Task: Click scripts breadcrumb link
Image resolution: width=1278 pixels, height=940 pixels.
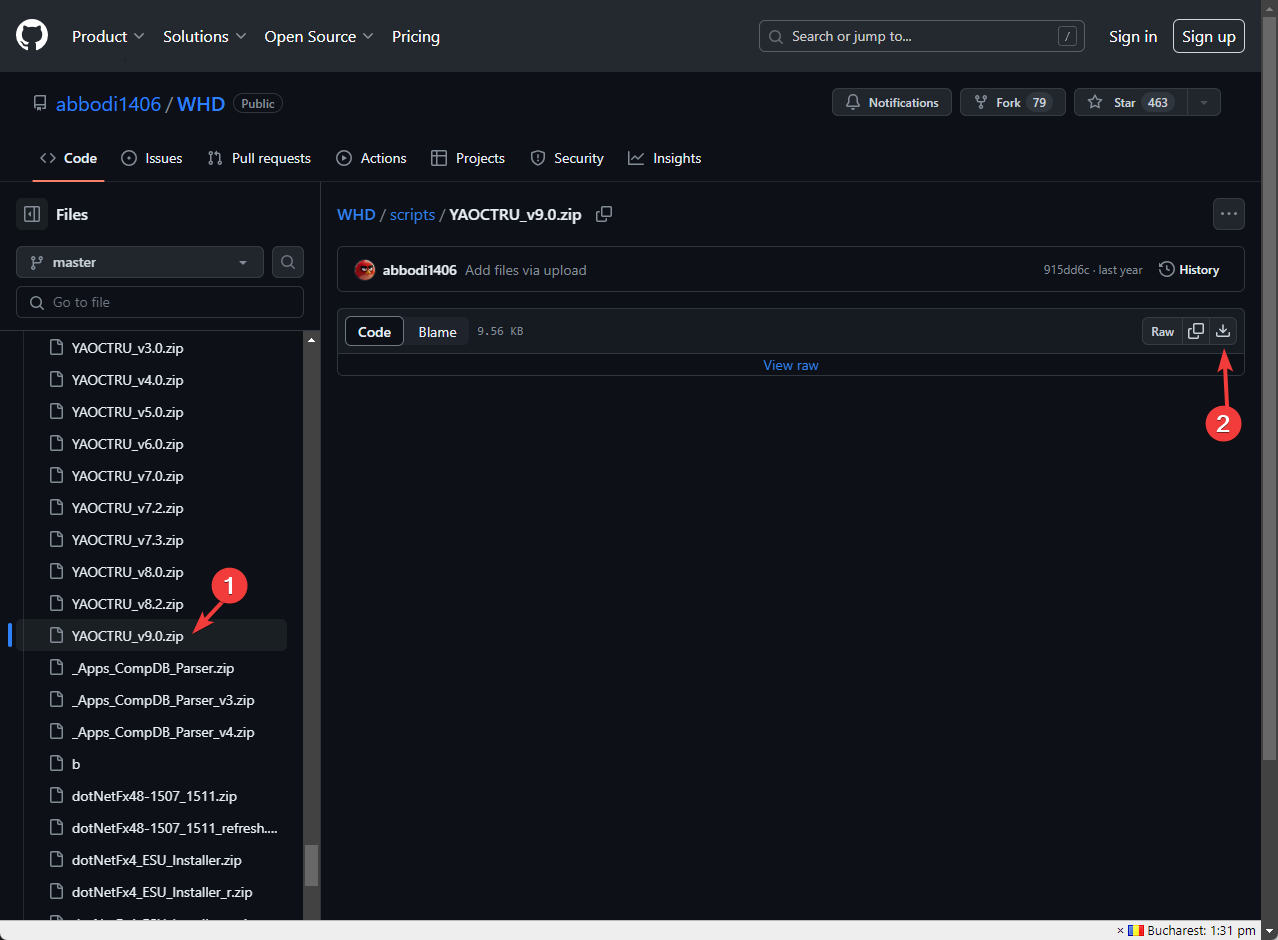Action: pyautogui.click(x=413, y=215)
